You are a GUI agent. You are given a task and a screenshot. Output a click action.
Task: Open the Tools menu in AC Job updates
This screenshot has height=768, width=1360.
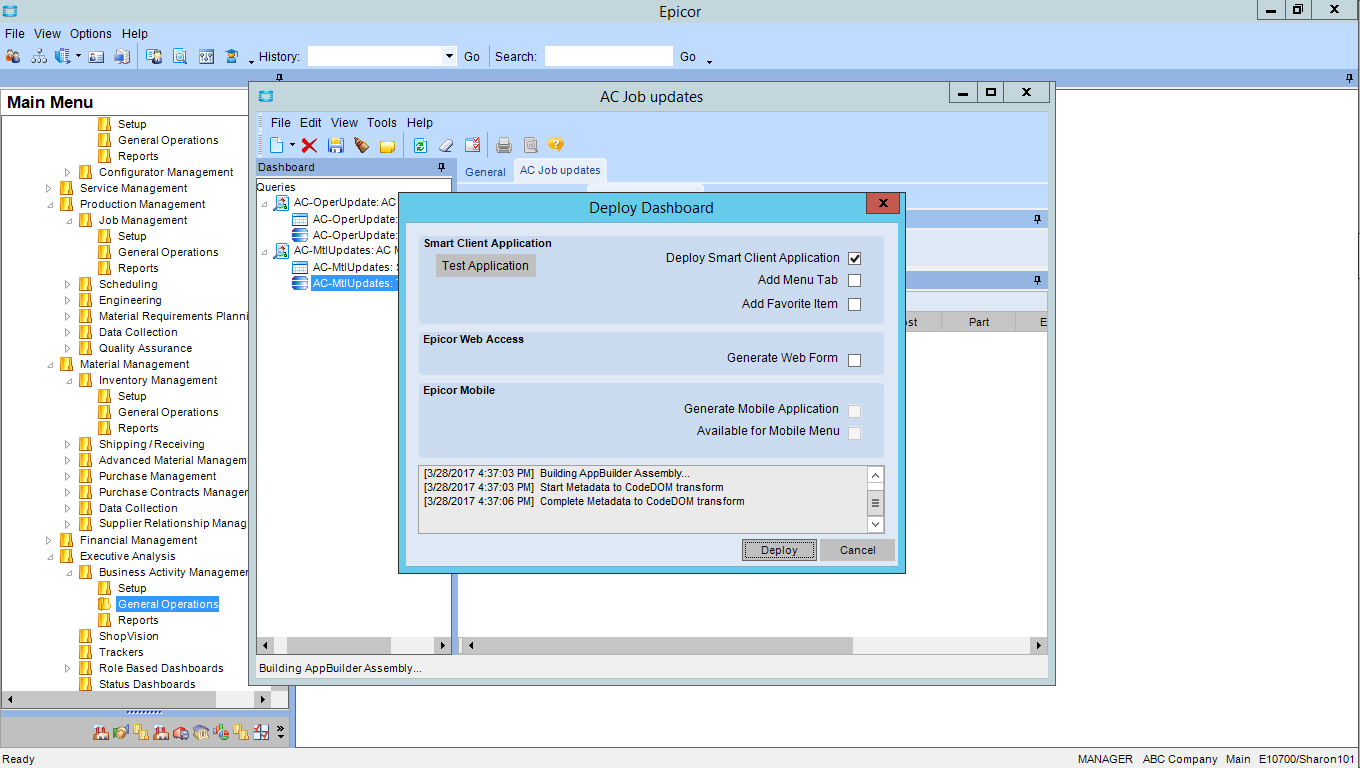[x=382, y=123]
